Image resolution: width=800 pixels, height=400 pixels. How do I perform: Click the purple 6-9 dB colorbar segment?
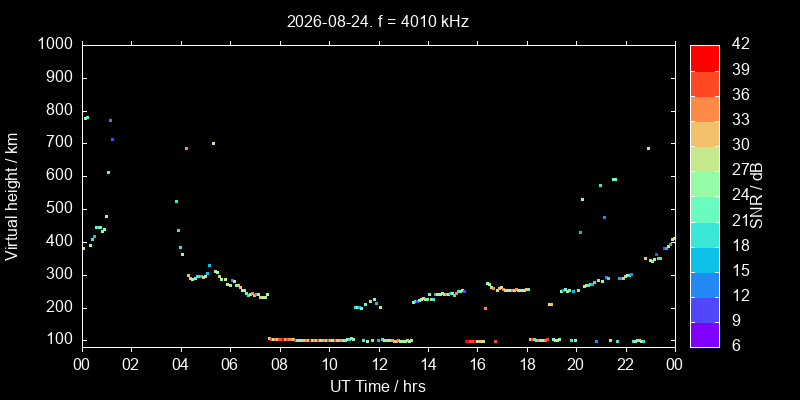tap(705, 335)
